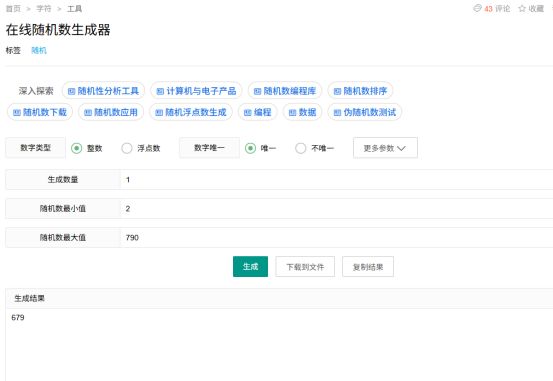The width and height of the screenshot is (553, 381).
Task: Open 随机浮点数生成 suggestion chip
Action: (191, 112)
